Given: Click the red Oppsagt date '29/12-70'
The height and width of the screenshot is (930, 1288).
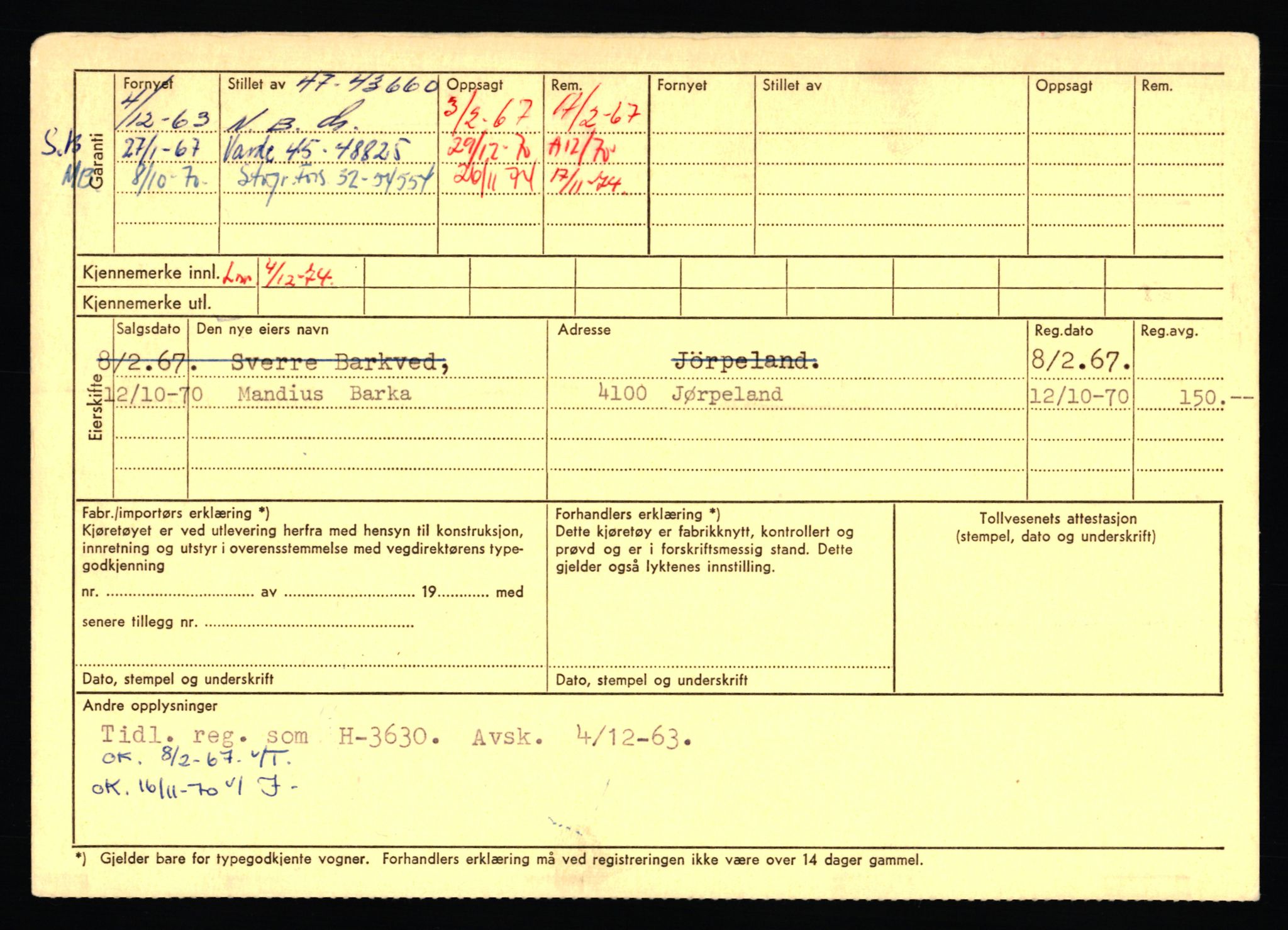Looking at the screenshot, I should pos(488,150).
